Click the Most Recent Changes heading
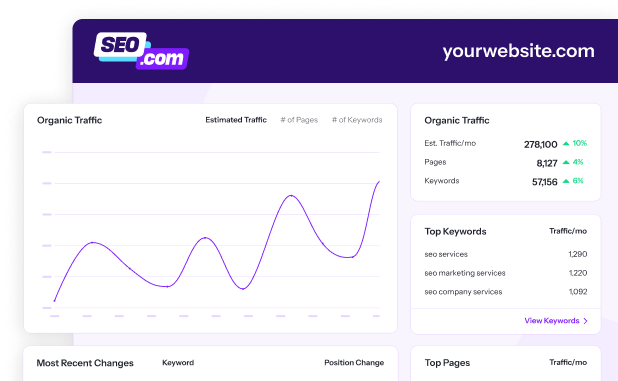618x381 pixels. click(85, 363)
